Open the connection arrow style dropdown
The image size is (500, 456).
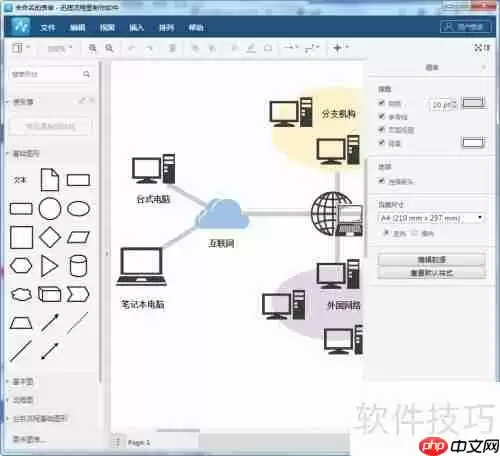click(x=291, y=48)
